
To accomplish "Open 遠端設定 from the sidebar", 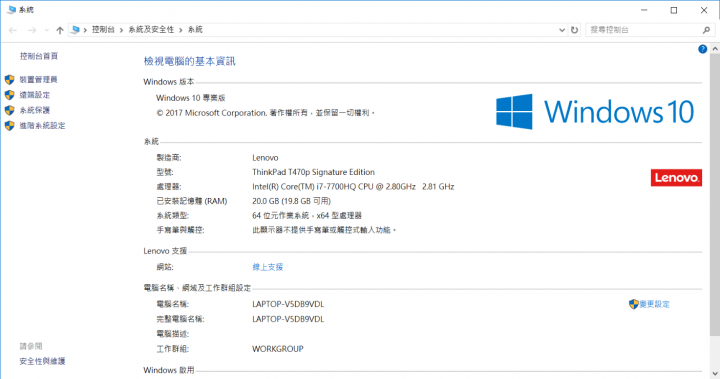I will 34,95.
